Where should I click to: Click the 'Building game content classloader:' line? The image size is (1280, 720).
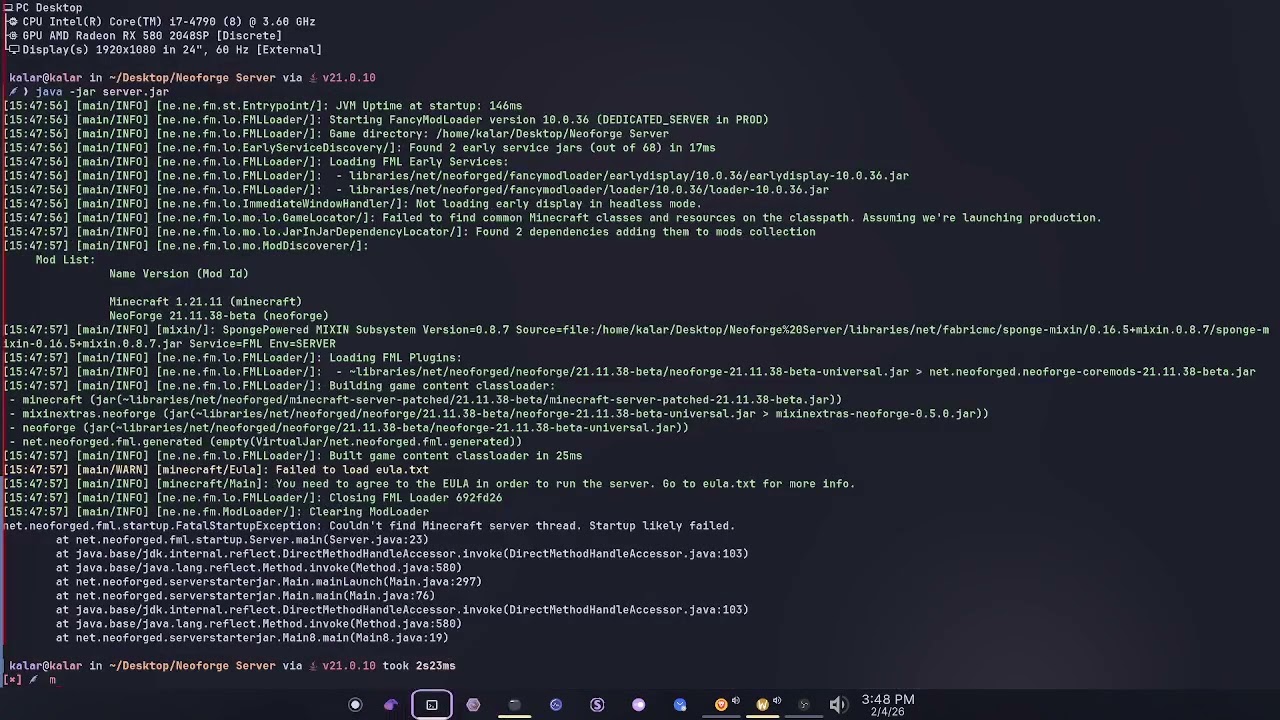click(x=279, y=385)
